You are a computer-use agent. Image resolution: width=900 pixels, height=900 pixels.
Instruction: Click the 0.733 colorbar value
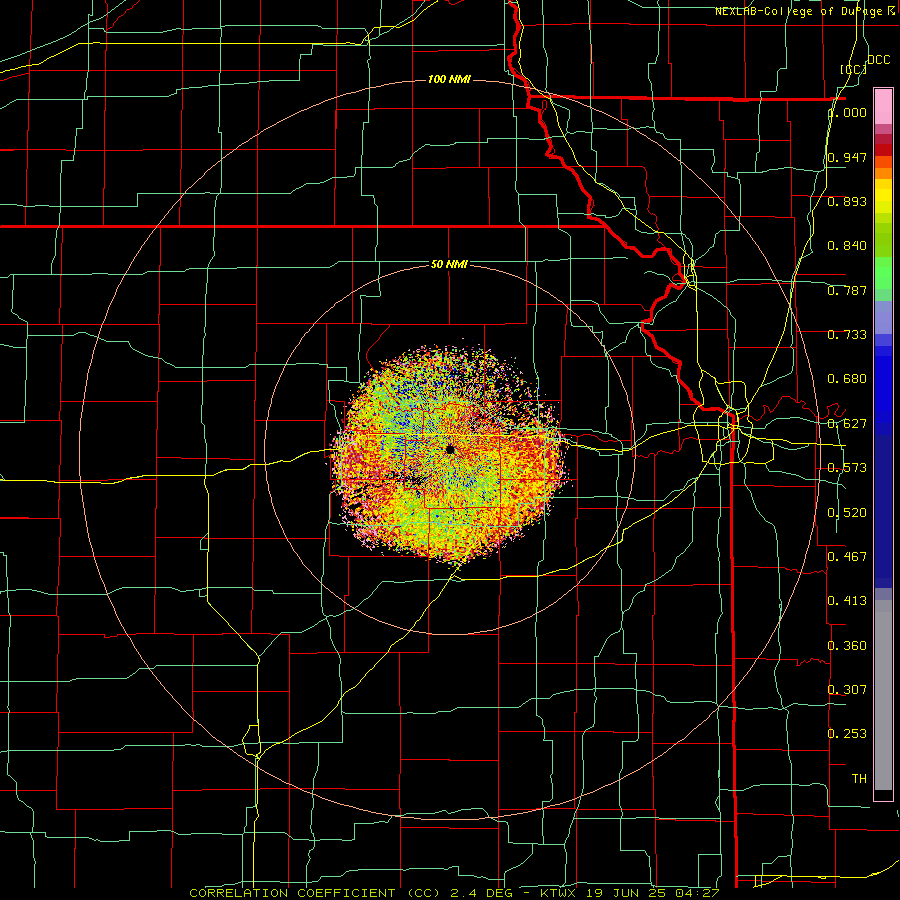point(847,335)
